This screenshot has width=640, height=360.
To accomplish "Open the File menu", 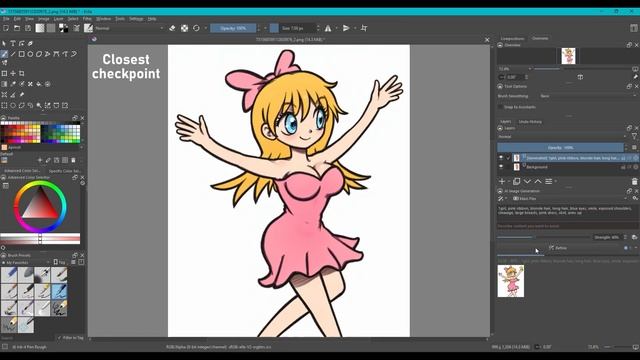I will (6, 19).
